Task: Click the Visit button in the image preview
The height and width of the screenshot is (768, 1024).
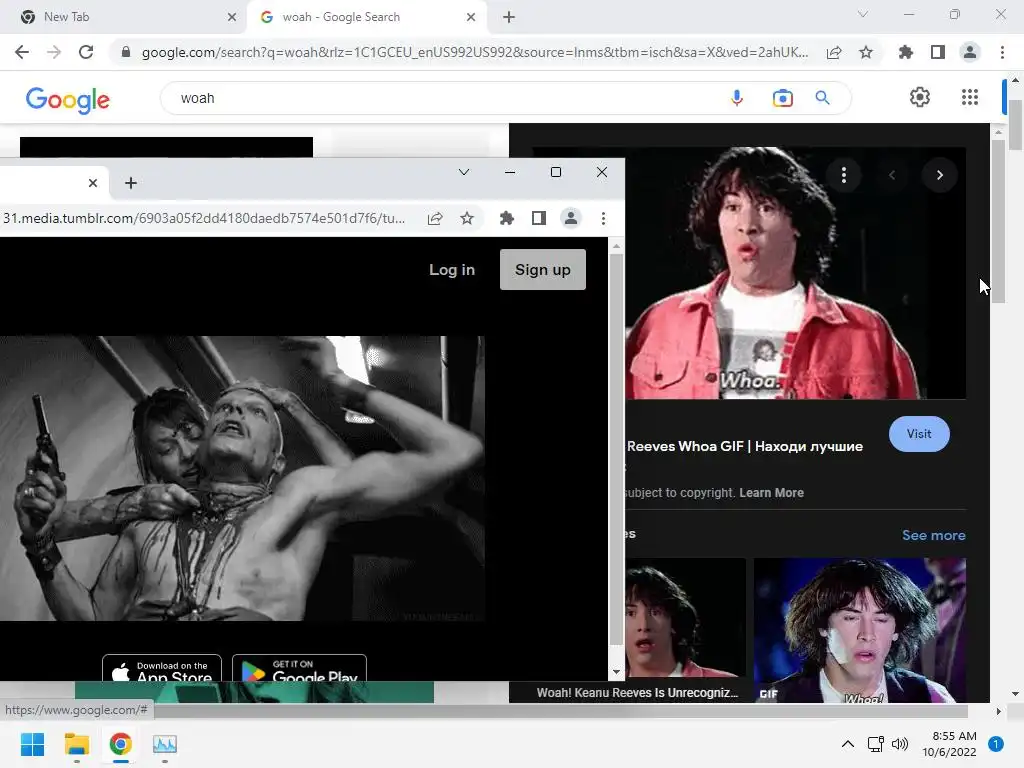Action: (x=919, y=434)
